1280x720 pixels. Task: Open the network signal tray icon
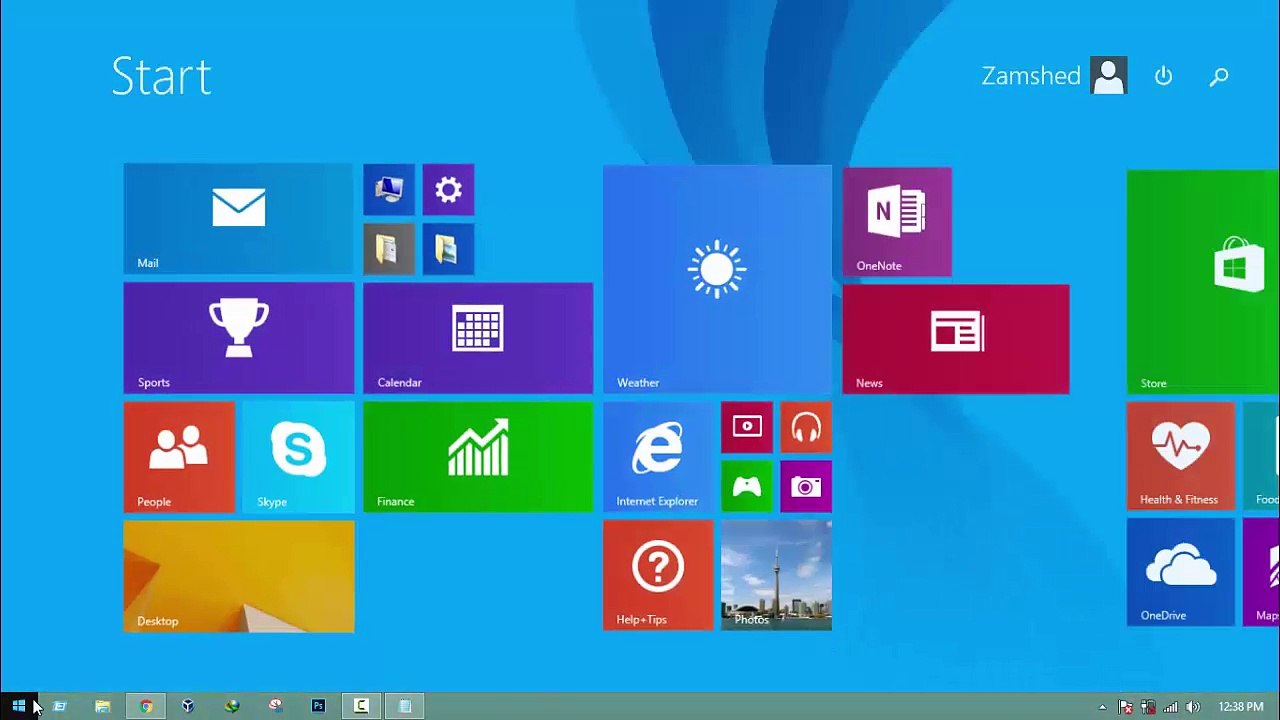tap(1170, 707)
